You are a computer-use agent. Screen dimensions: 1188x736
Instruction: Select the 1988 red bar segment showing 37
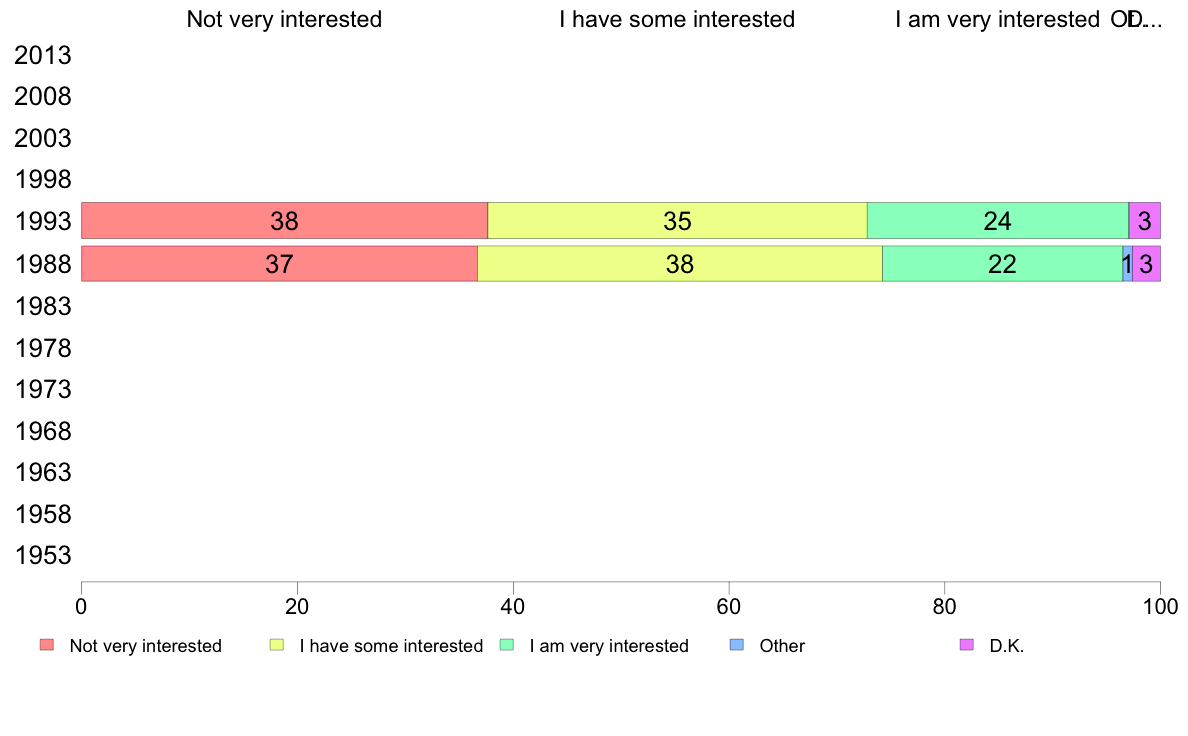click(x=280, y=264)
